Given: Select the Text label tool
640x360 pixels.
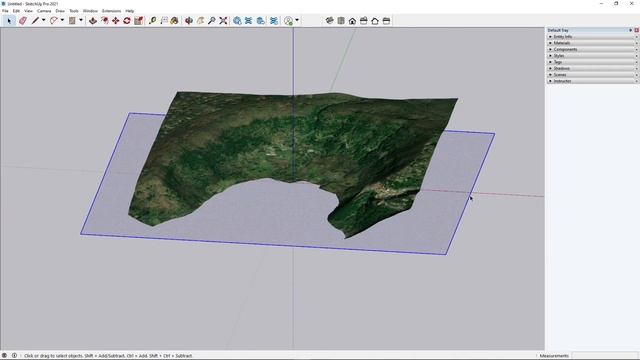Looking at the screenshot, I should 164,20.
